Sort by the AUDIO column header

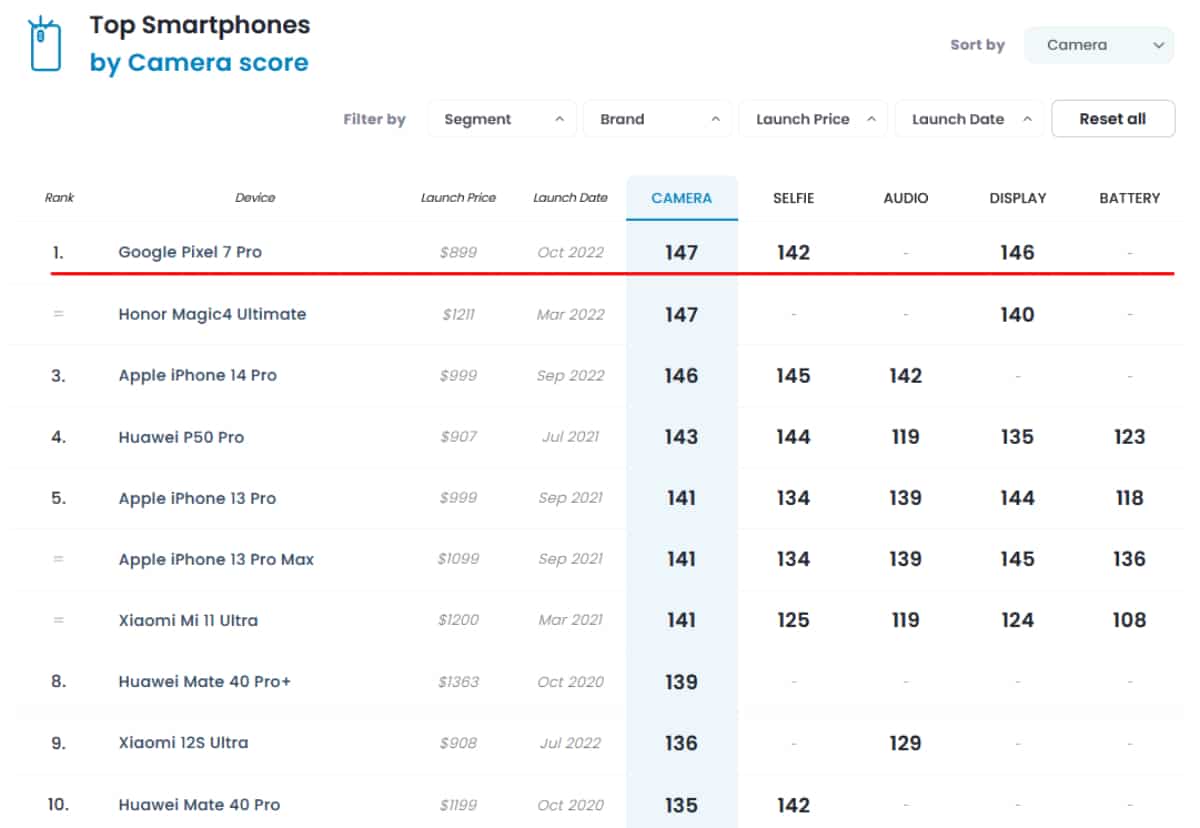[905, 198]
